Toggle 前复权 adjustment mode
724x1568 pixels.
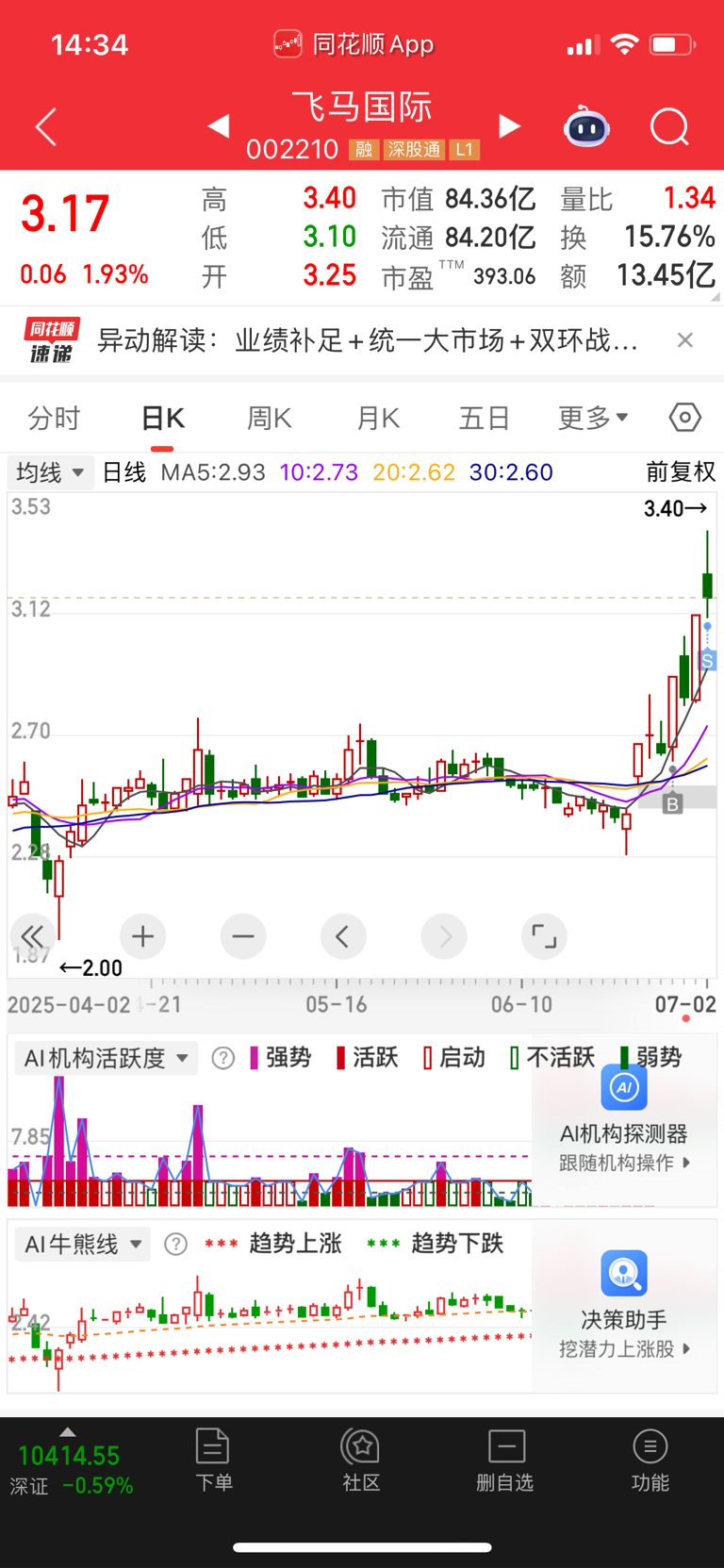[x=681, y=472]
